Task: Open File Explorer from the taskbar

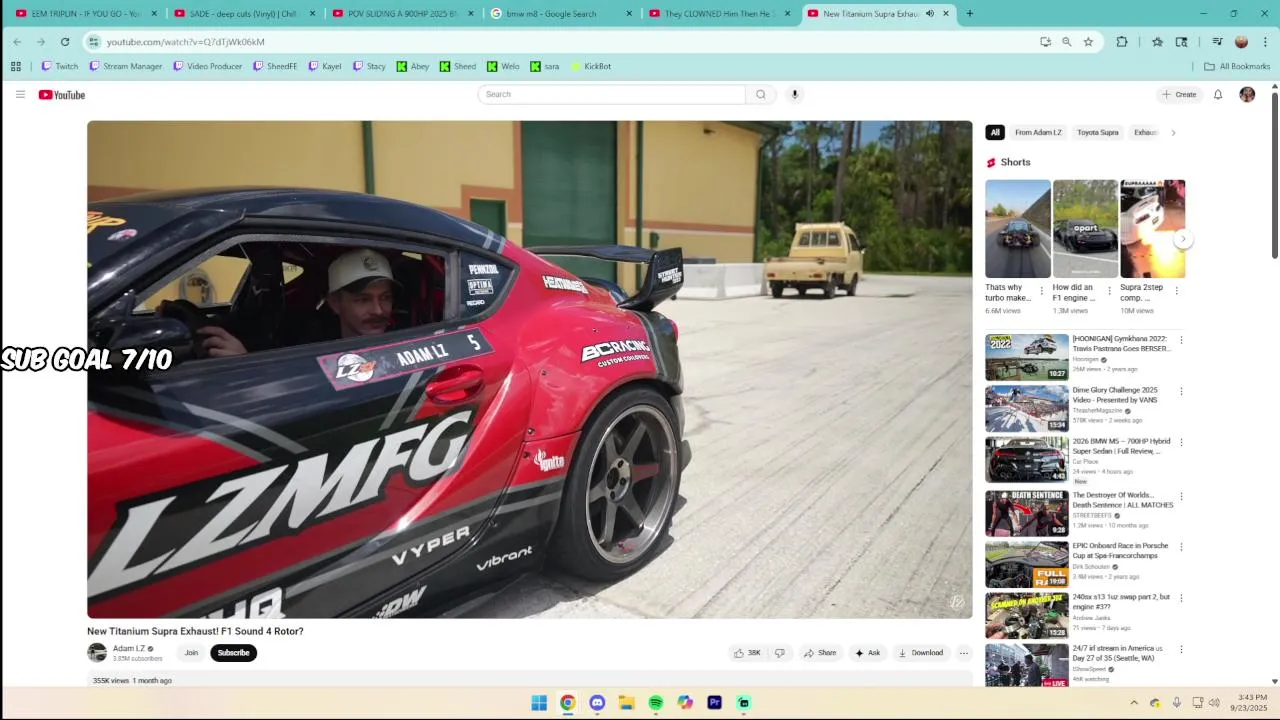Action: pyautogui.click(x=626, y=703)
